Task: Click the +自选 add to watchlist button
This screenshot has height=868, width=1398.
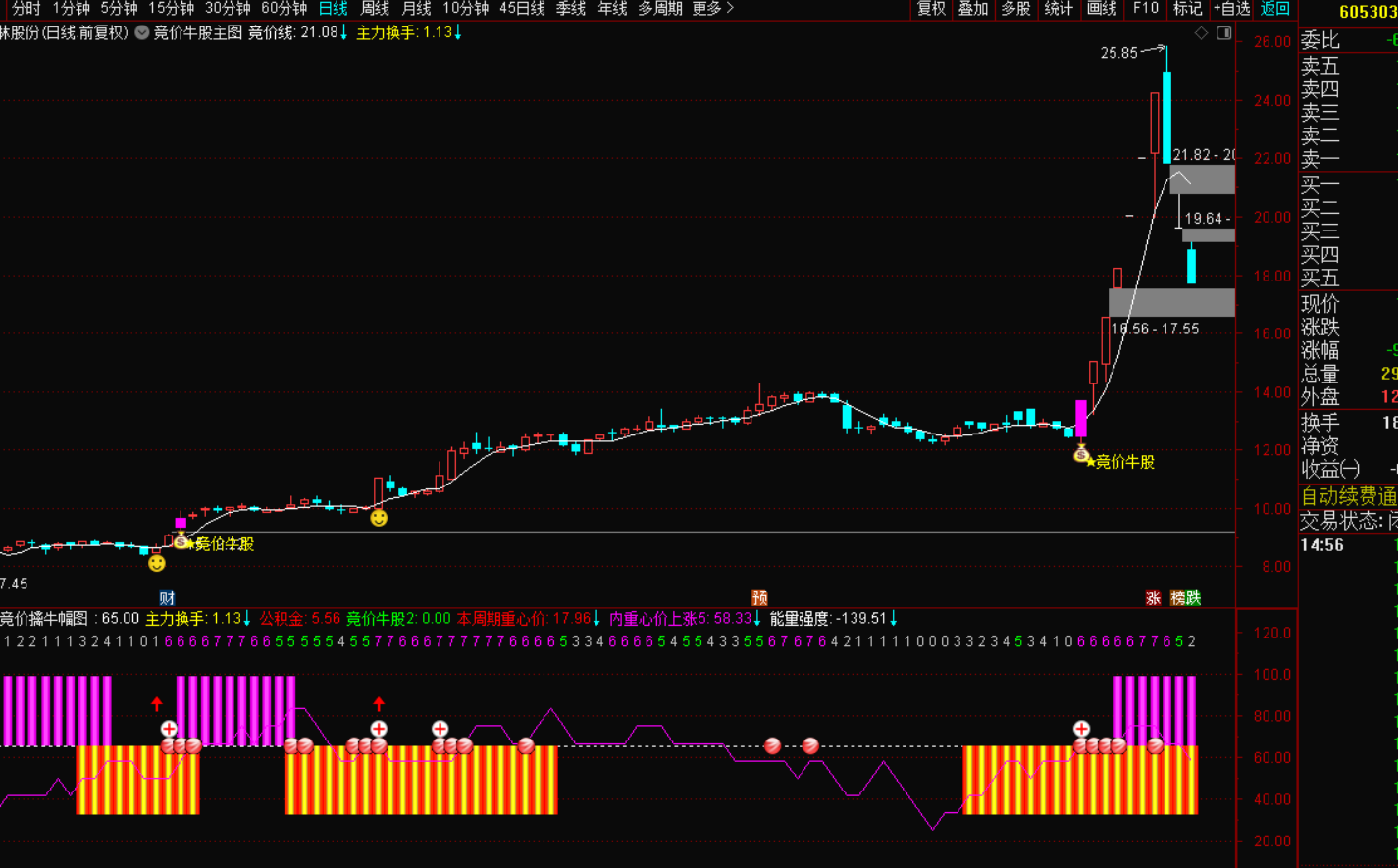Action: pyautogui.click(x=1231, y=9)
